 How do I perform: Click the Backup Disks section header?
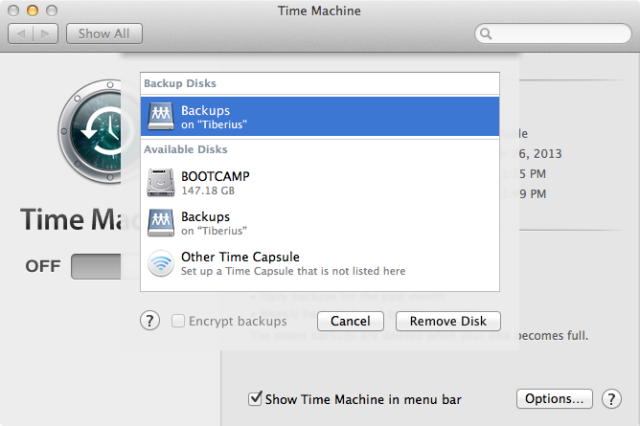pos(180,83)
